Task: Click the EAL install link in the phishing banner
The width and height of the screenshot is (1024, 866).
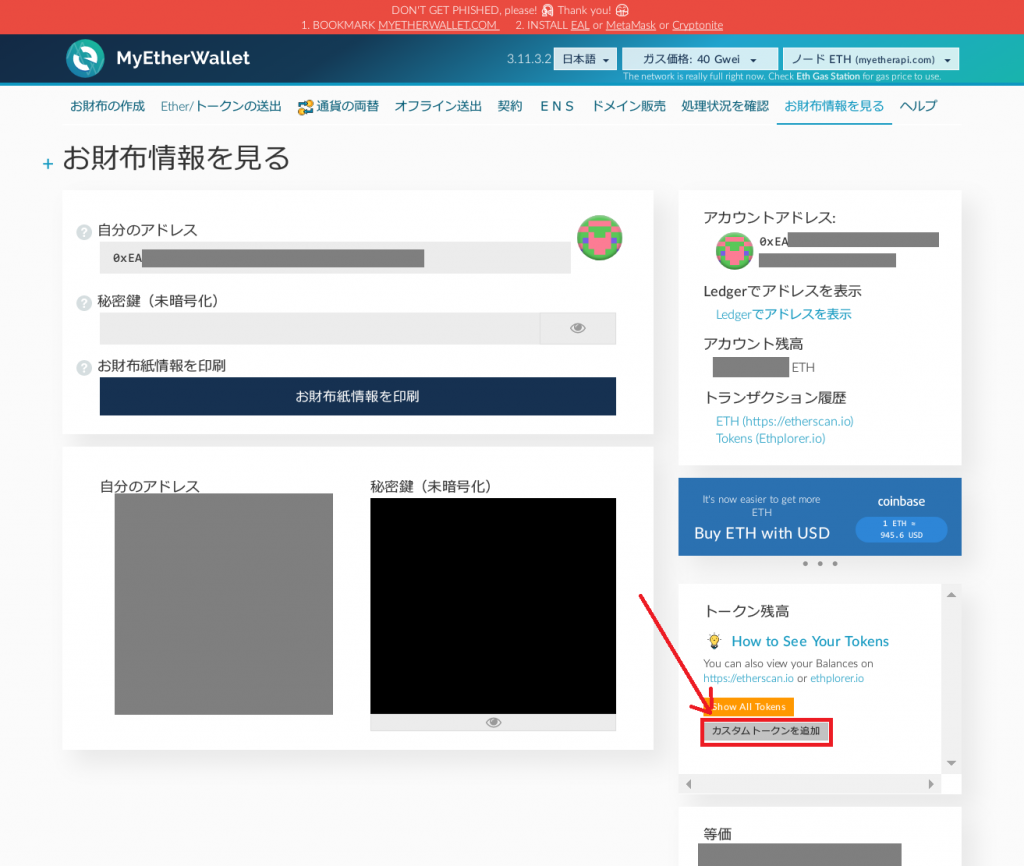Action: [580, 25]
